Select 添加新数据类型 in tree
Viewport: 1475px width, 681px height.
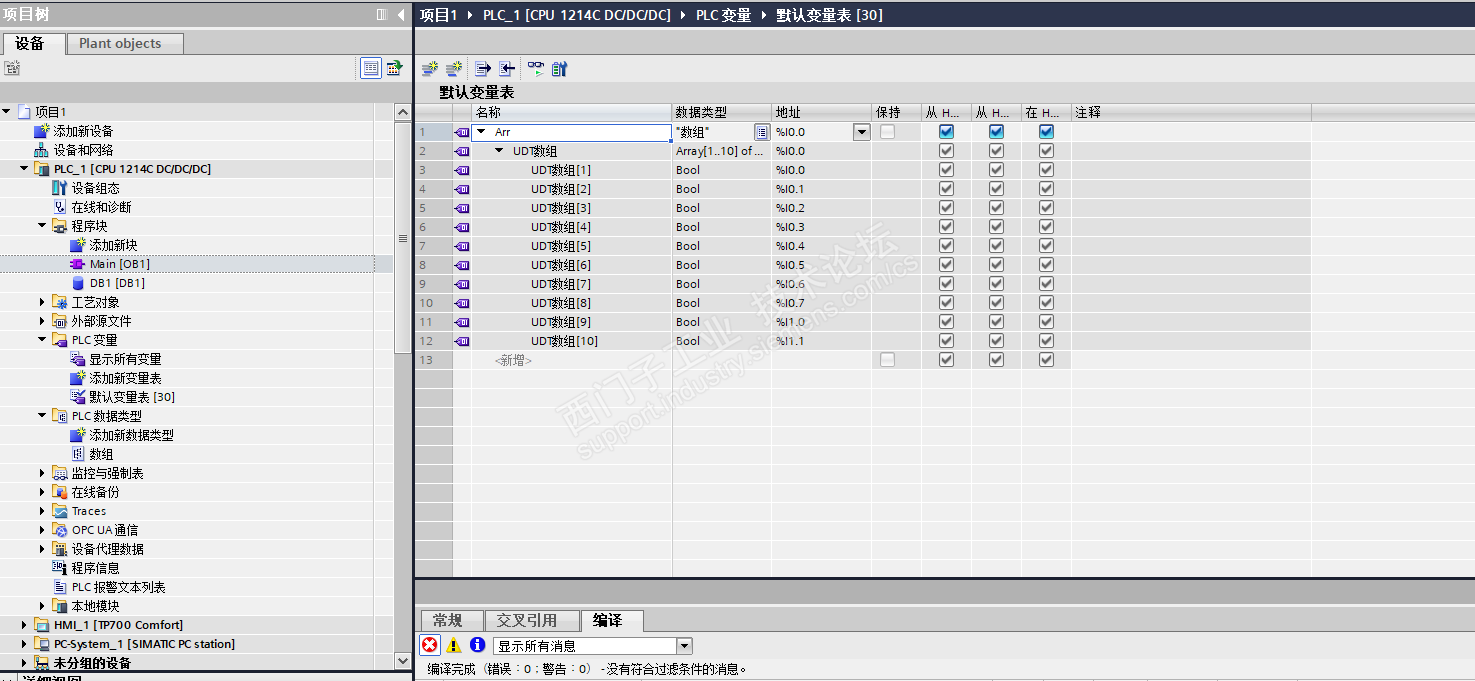pyautogui.click(x=132, y=435)
